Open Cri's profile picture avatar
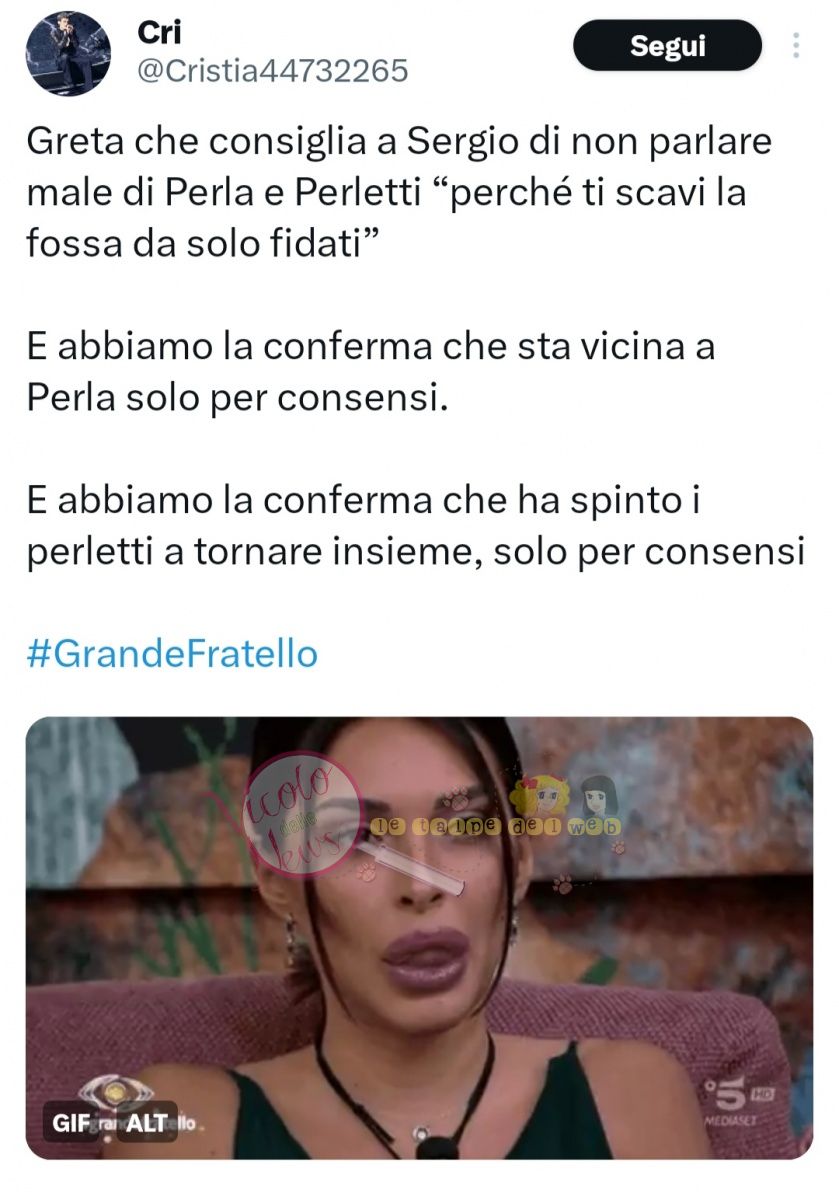839x1200 pixels. coord(68,54)
